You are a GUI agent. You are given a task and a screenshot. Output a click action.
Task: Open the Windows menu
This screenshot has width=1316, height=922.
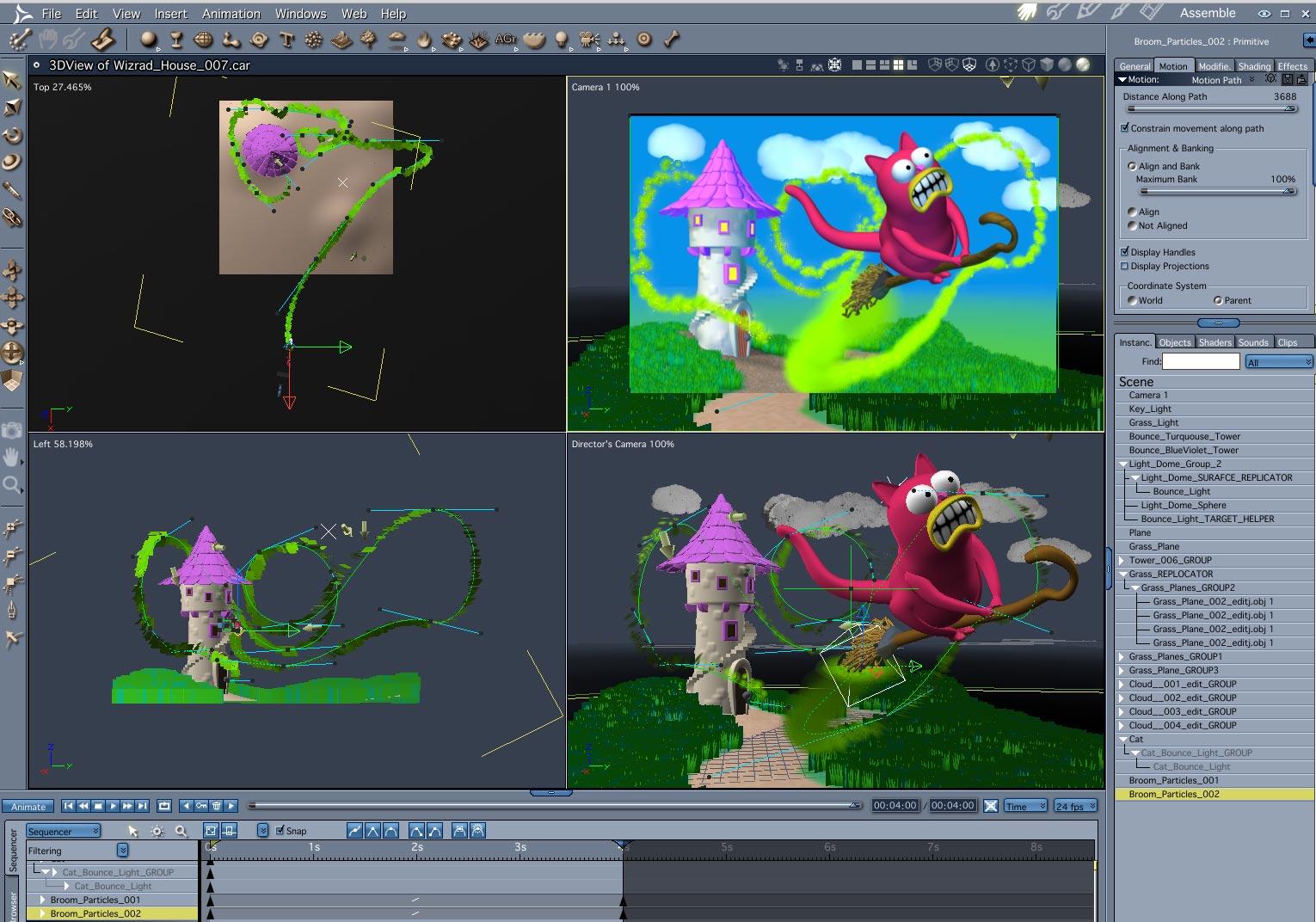pos(301,14)
